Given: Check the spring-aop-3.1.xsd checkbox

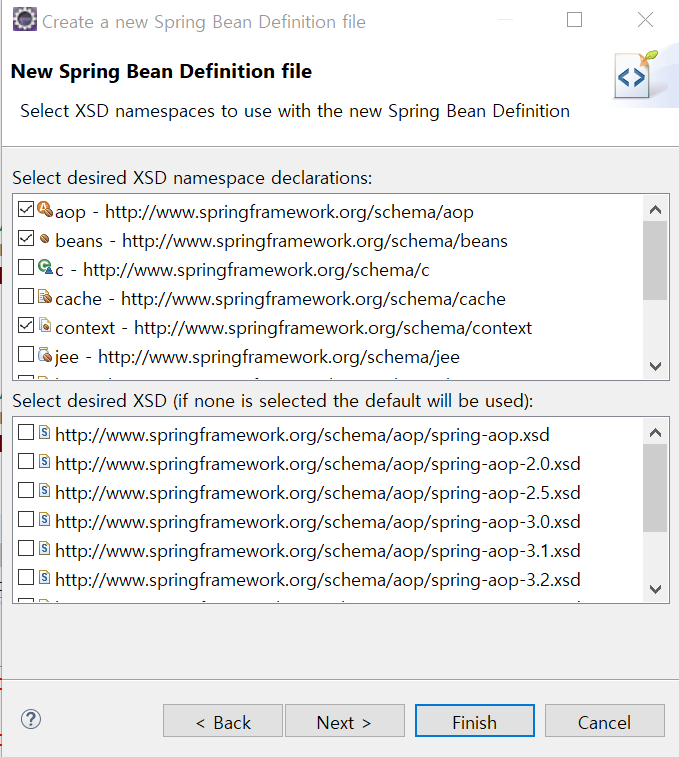Looking at the screenshot, I should pos(26,548).
